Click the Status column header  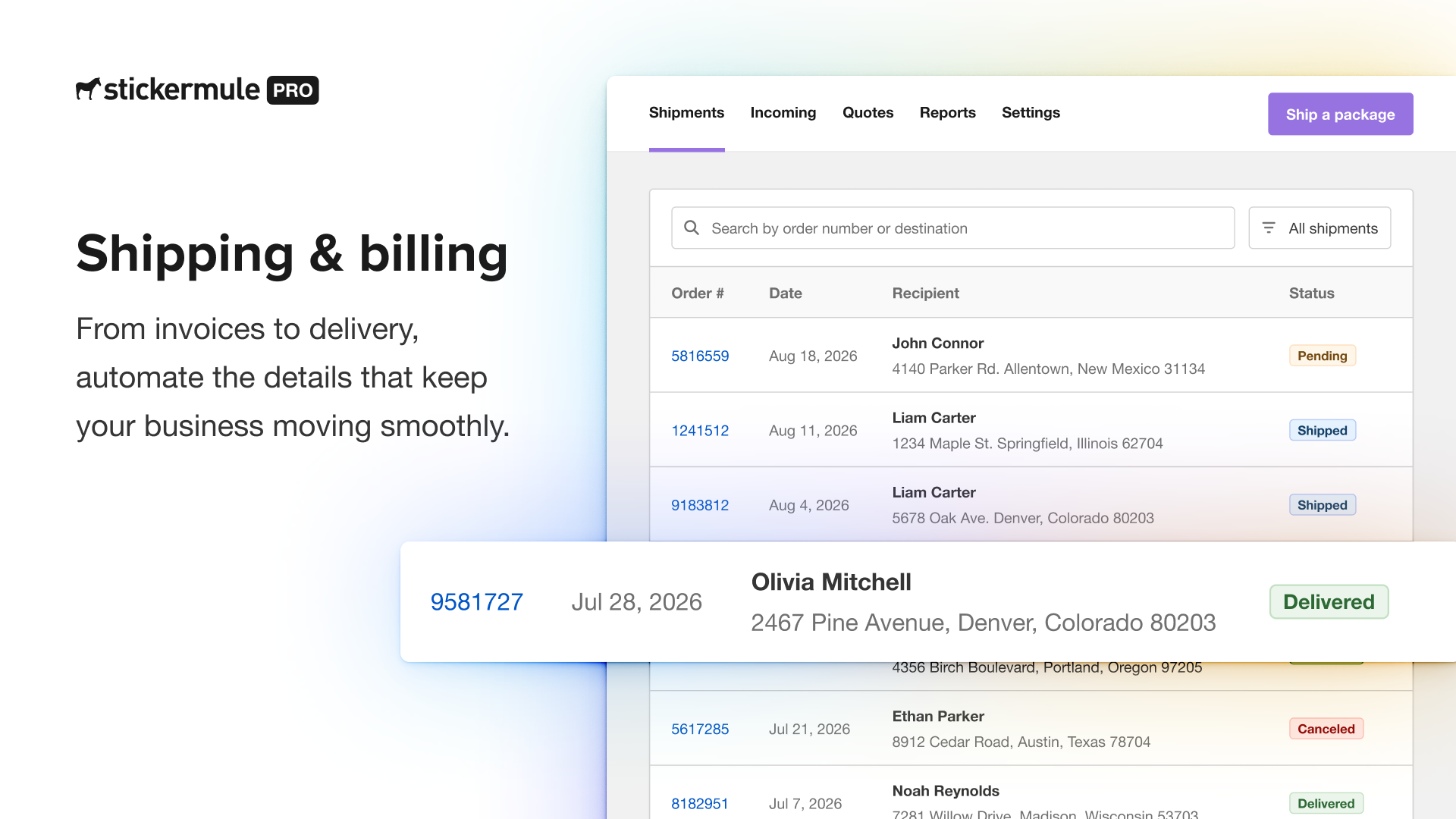pyautogui.click(x=1312, y=293)
